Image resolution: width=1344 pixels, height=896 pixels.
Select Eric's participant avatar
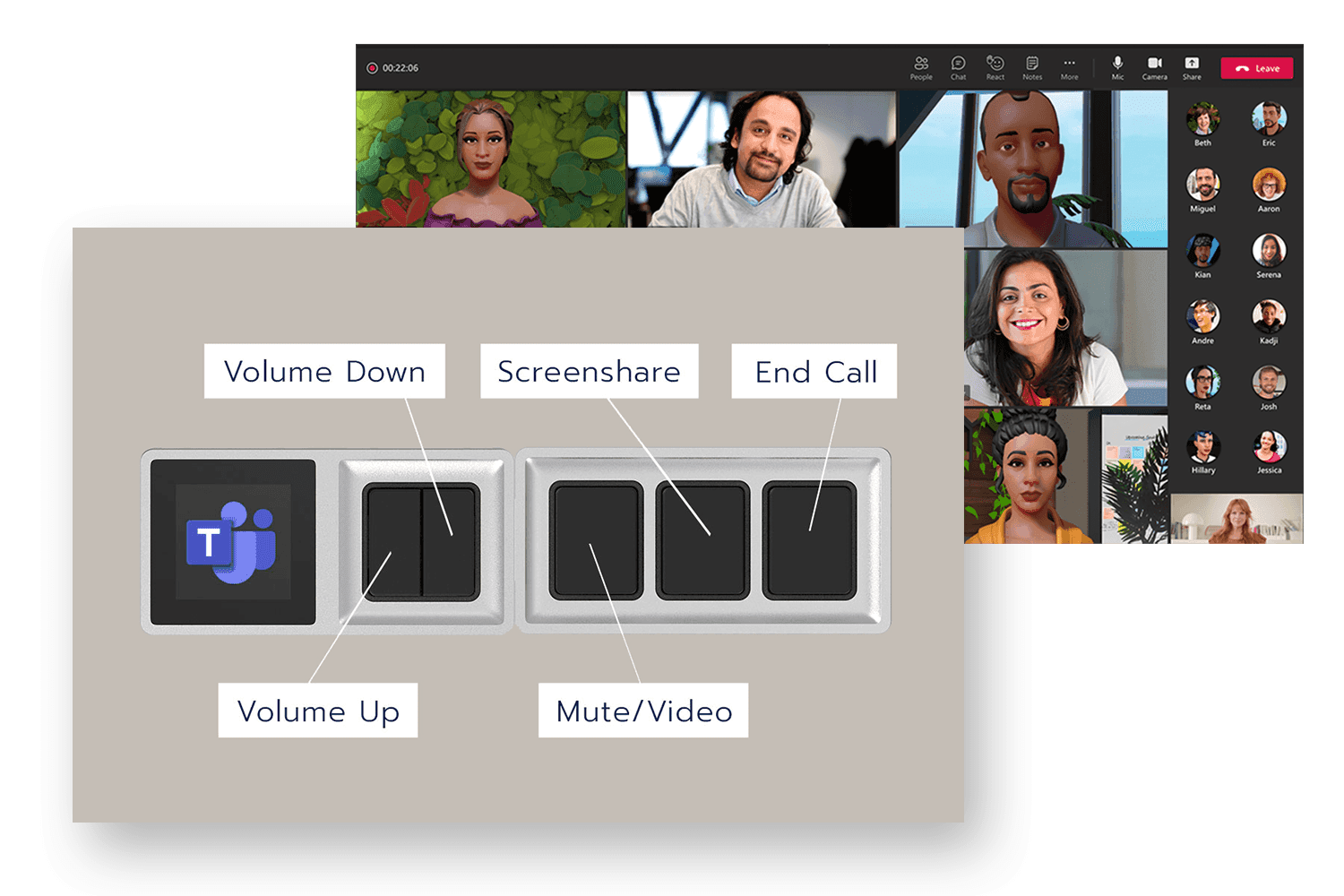[1269, 118]
